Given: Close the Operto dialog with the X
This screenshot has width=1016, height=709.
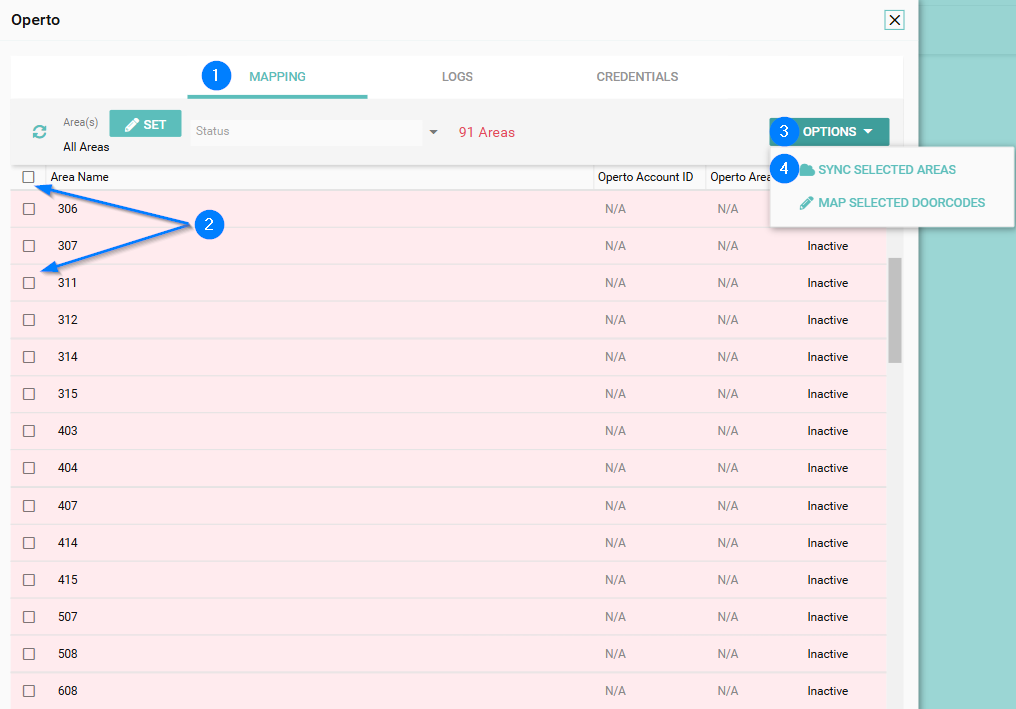Looking at the screenshot, I should [894, 20].
